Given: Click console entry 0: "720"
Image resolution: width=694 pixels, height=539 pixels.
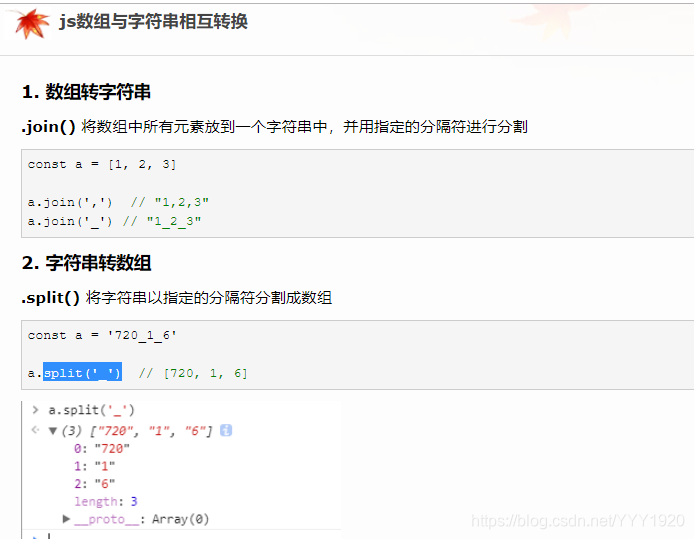Looking at the screenshot, I should point(102,449).
